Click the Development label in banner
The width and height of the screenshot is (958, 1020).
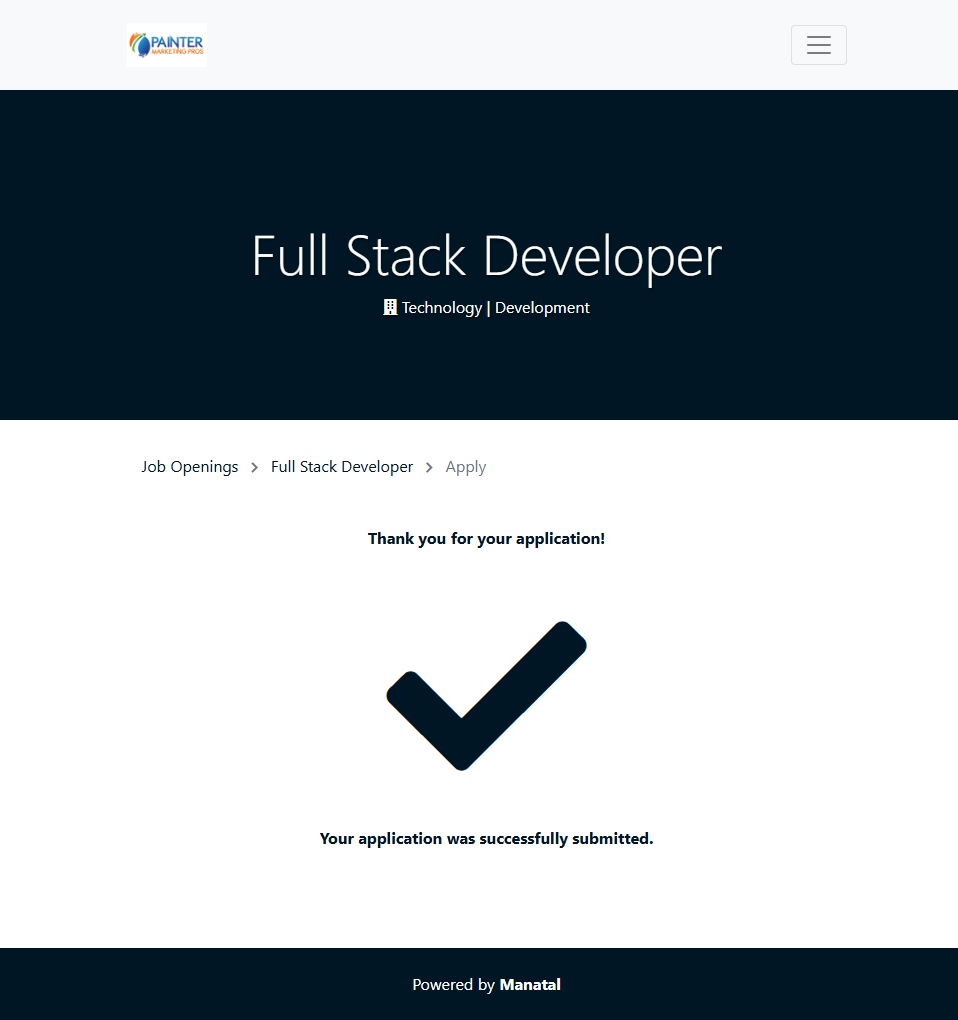(x=542, y=308)
